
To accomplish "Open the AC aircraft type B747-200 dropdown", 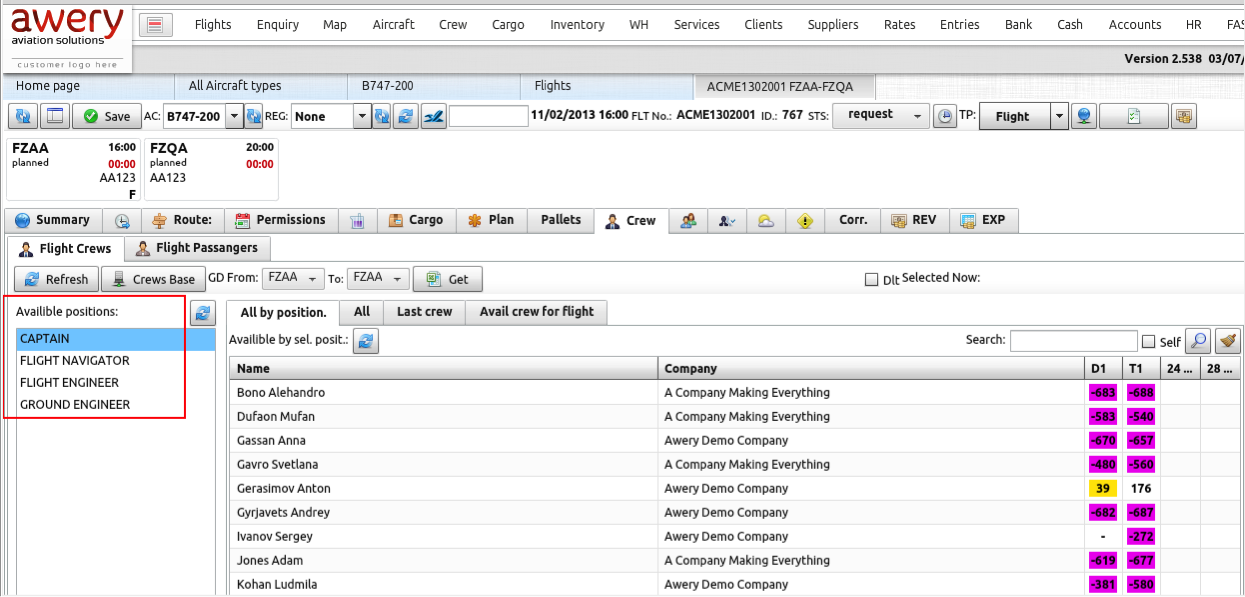I will pos(234,116).
